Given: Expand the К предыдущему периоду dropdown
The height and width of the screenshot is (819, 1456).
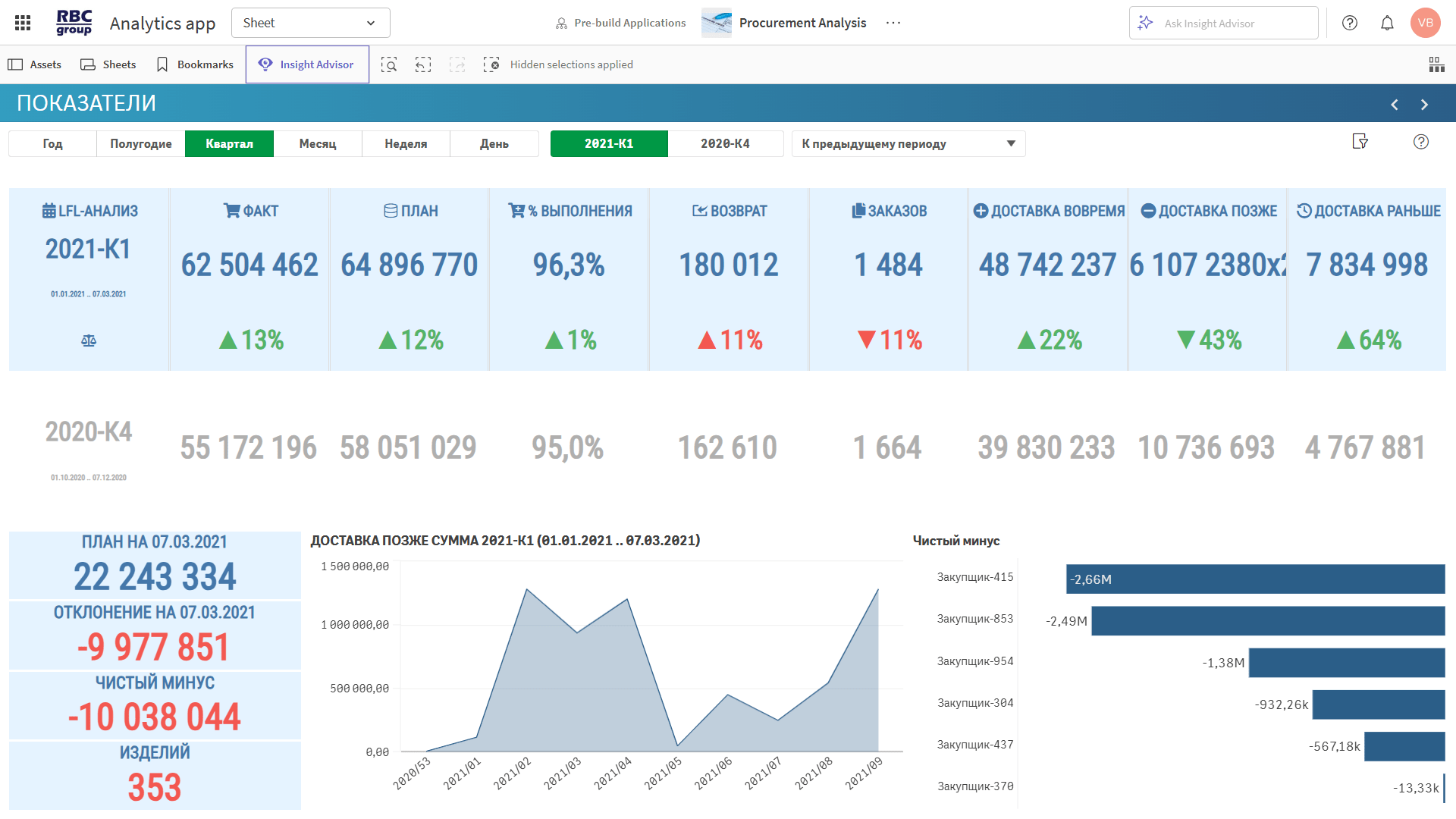Looking at the screenshot, I should [908, 143].
